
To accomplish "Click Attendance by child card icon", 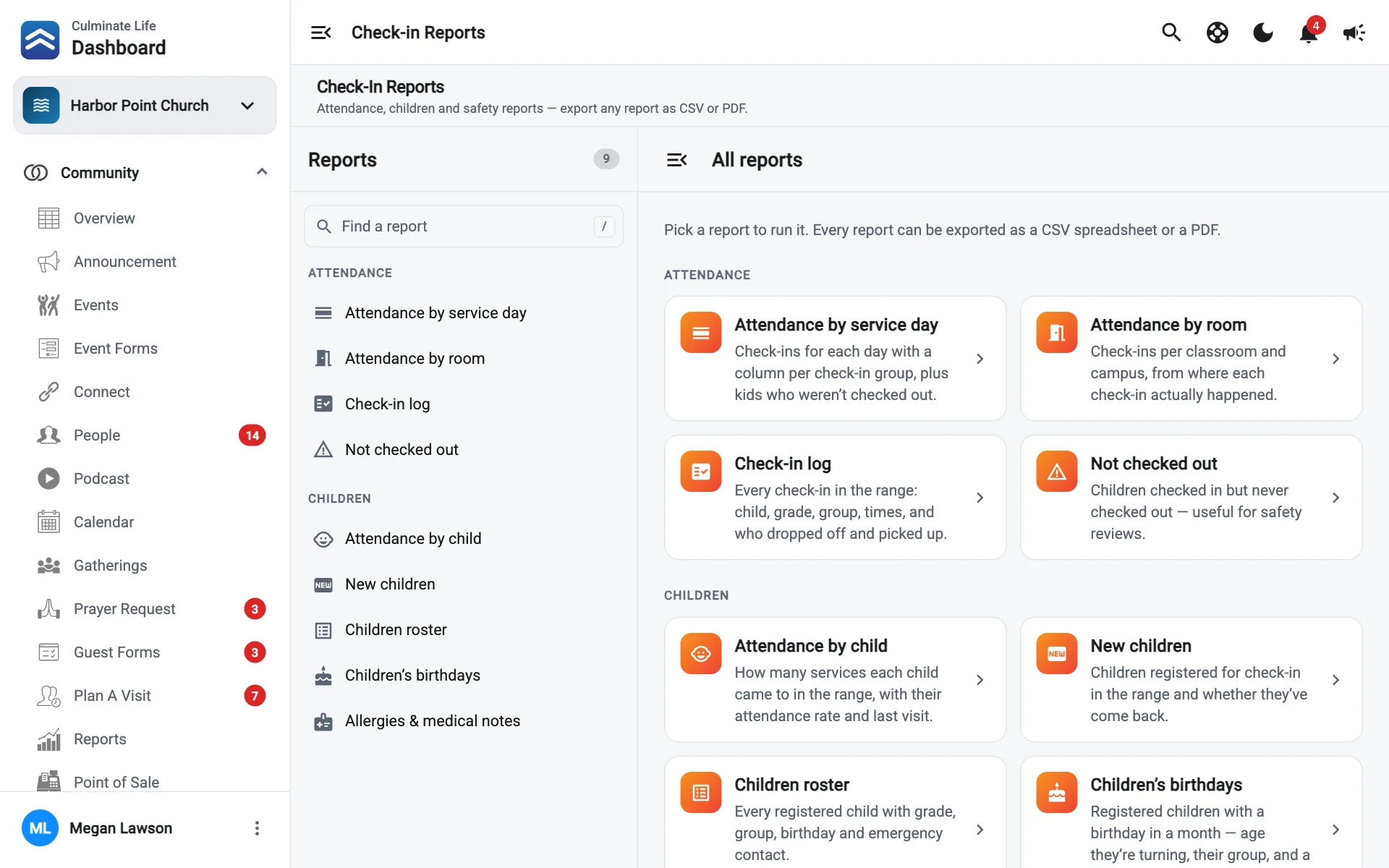I will (700, 654).
